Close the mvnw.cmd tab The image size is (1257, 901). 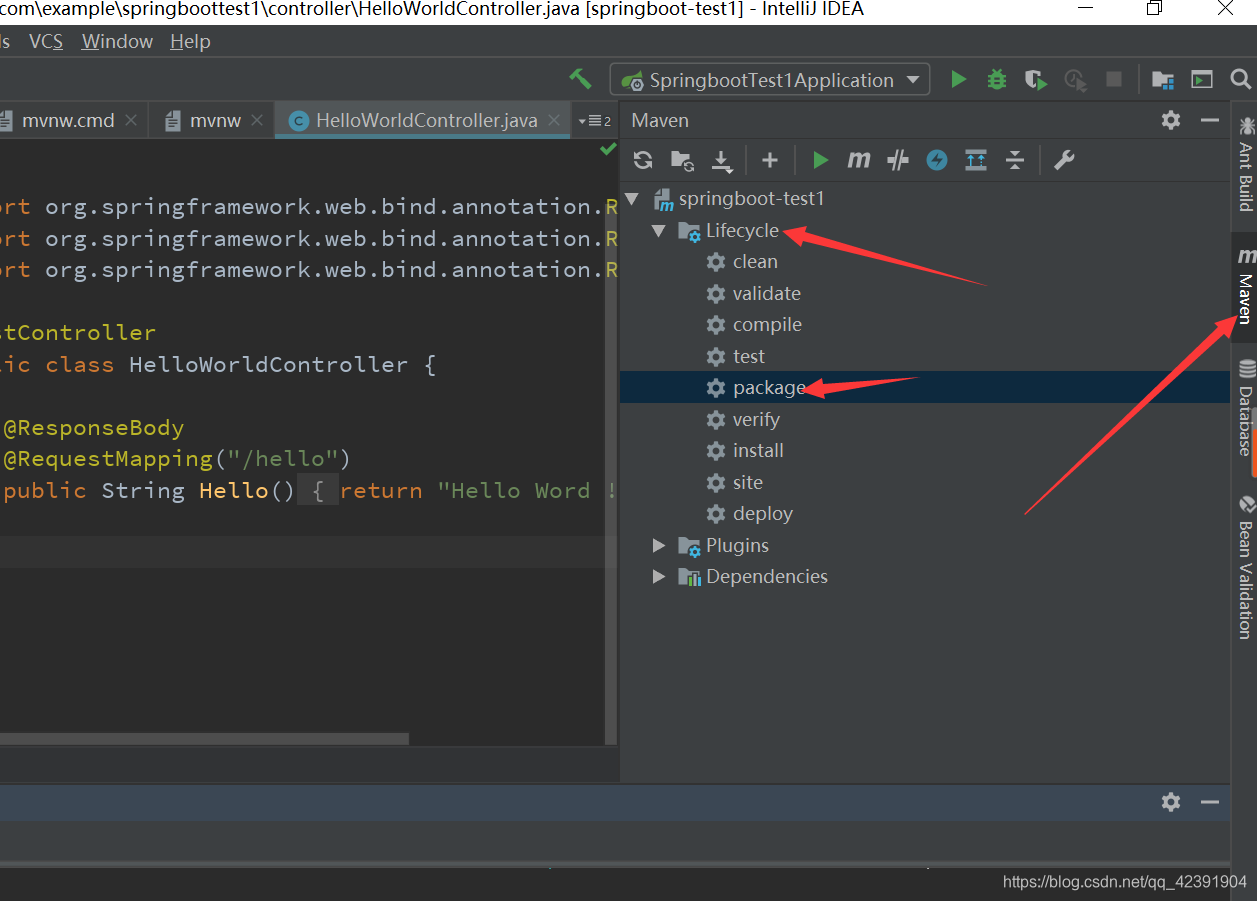[131, 120]
